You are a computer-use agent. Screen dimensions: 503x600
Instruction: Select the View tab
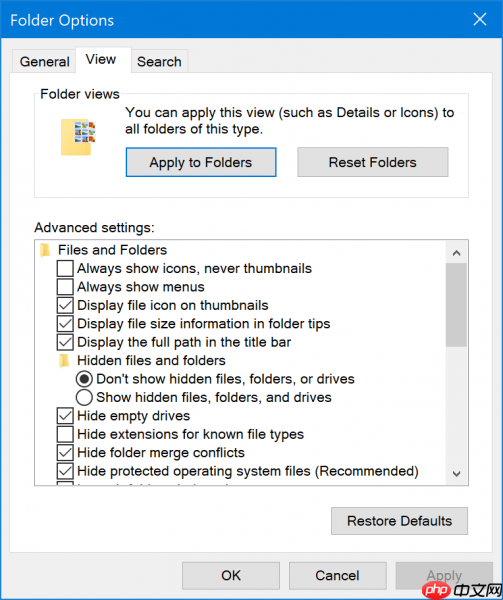tap(101, 60)
